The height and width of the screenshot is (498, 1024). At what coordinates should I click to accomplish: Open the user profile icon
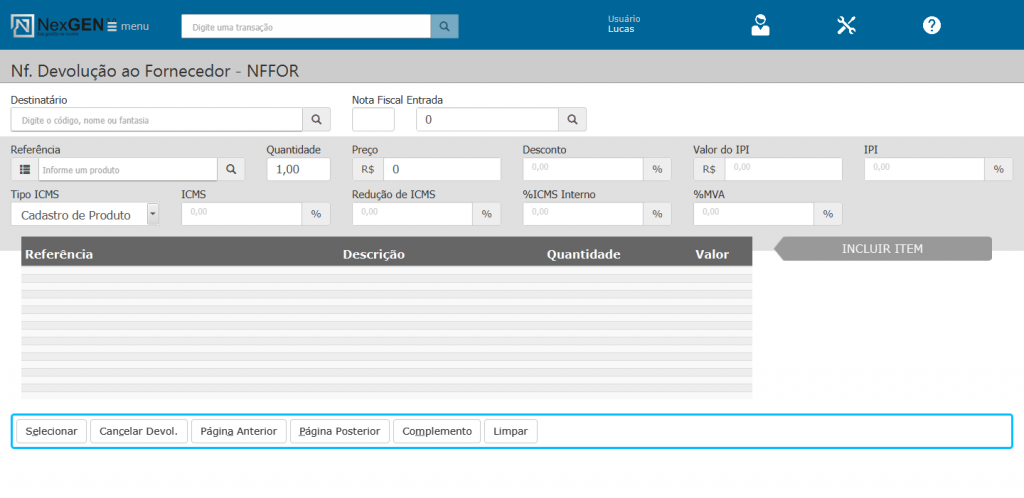pyautogui.click(x=761, y=26)
